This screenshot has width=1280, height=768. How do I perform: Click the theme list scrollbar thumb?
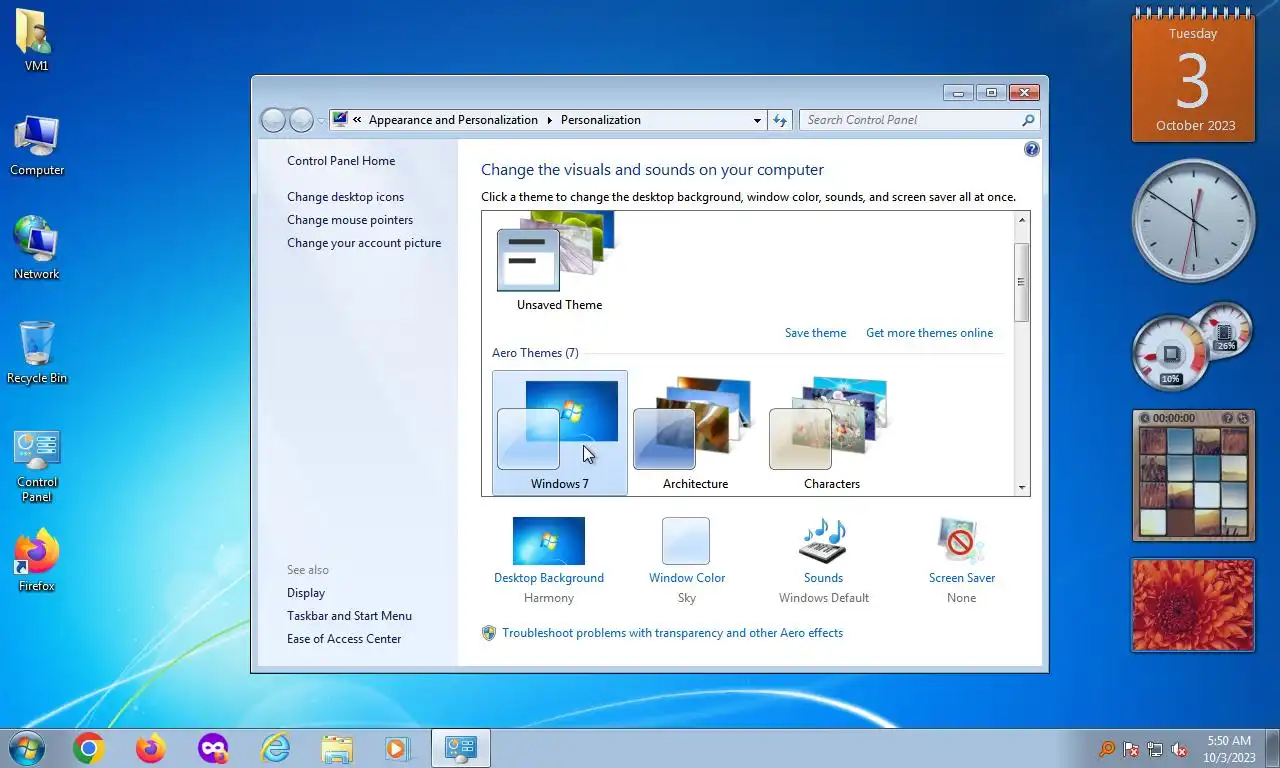[x=1022, y=282]
